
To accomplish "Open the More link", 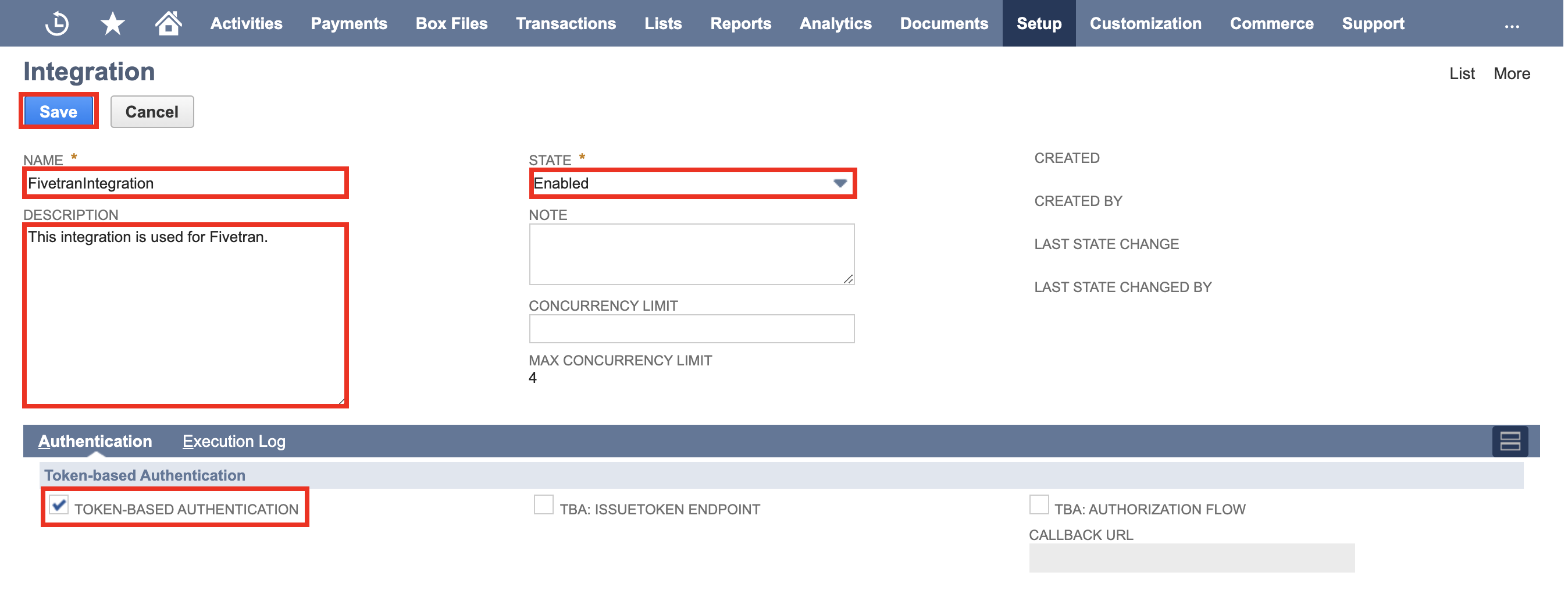I will pyautogui.click(x=1511, y=73).
